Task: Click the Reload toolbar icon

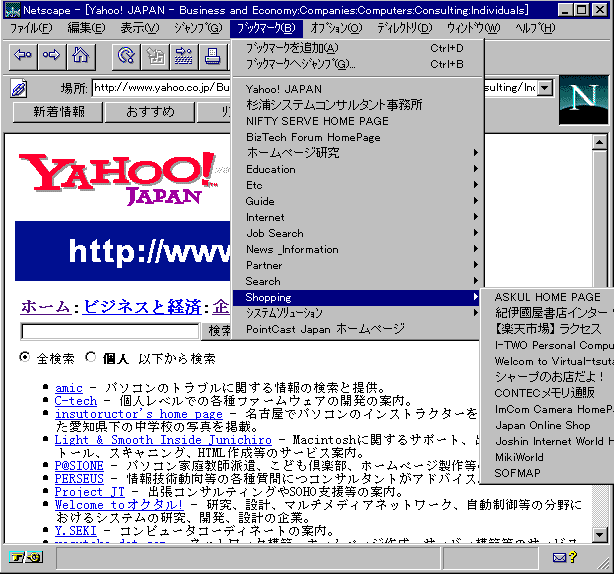Action: tap(126, 55)
